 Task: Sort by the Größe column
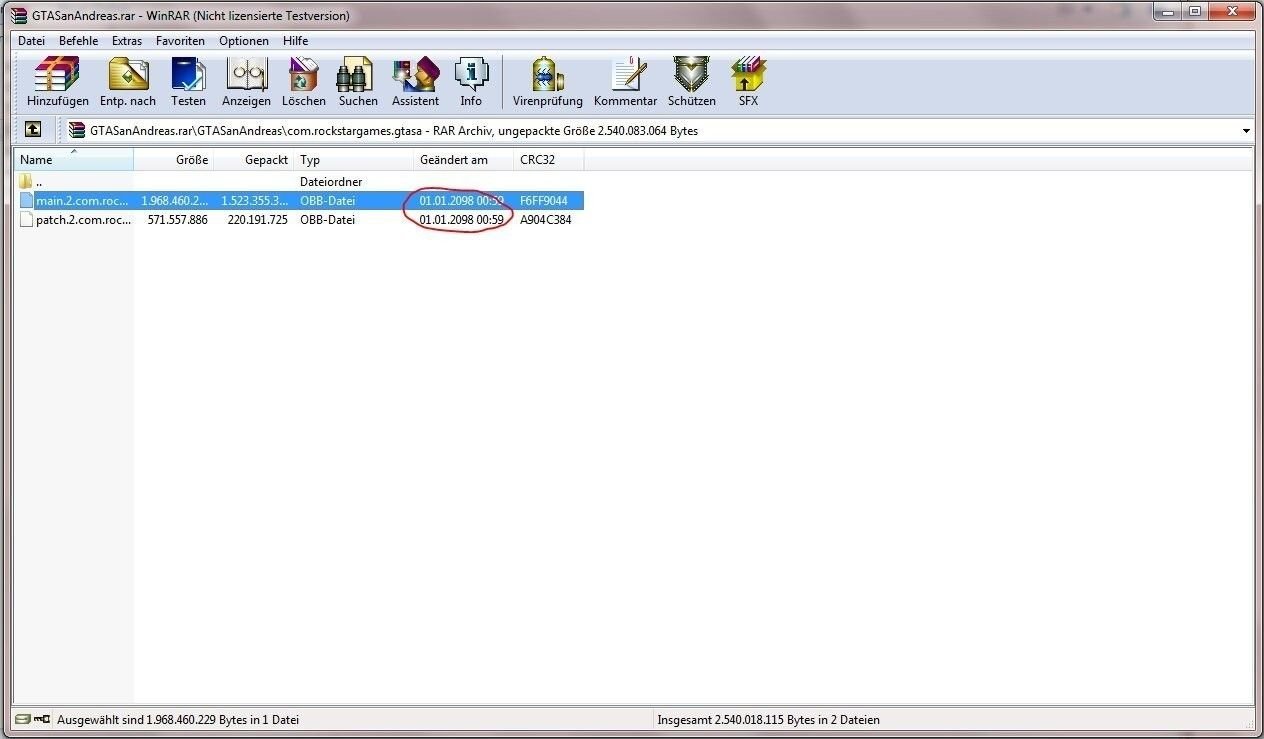pos(173,160)
